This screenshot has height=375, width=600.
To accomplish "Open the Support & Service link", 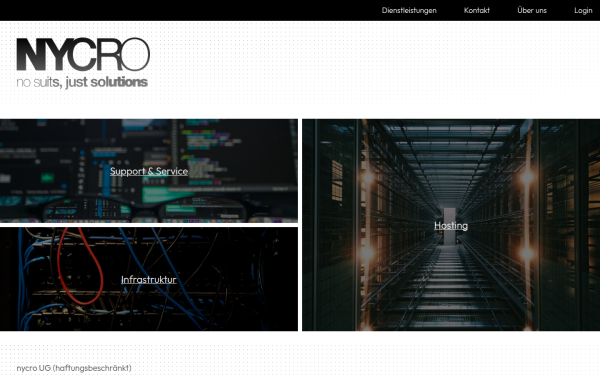I will 149,171.
